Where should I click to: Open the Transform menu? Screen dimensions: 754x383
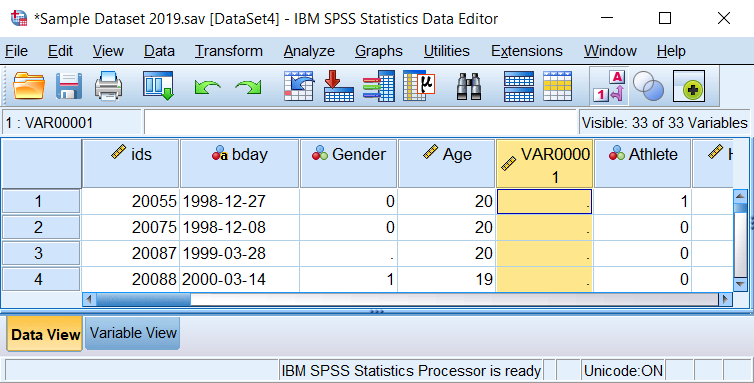pos(229,51)
